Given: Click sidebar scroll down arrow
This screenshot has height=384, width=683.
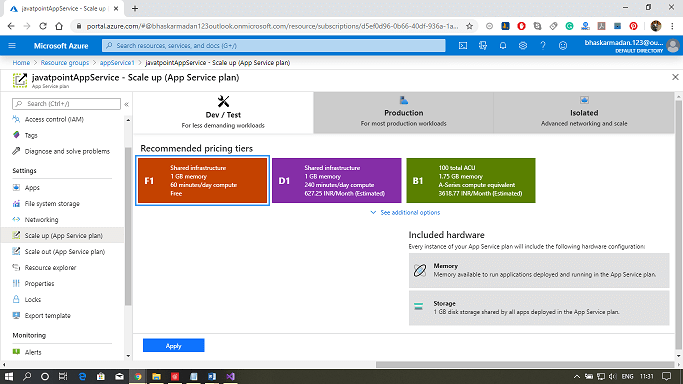Looking at the screenshot, I should point(128,356).
